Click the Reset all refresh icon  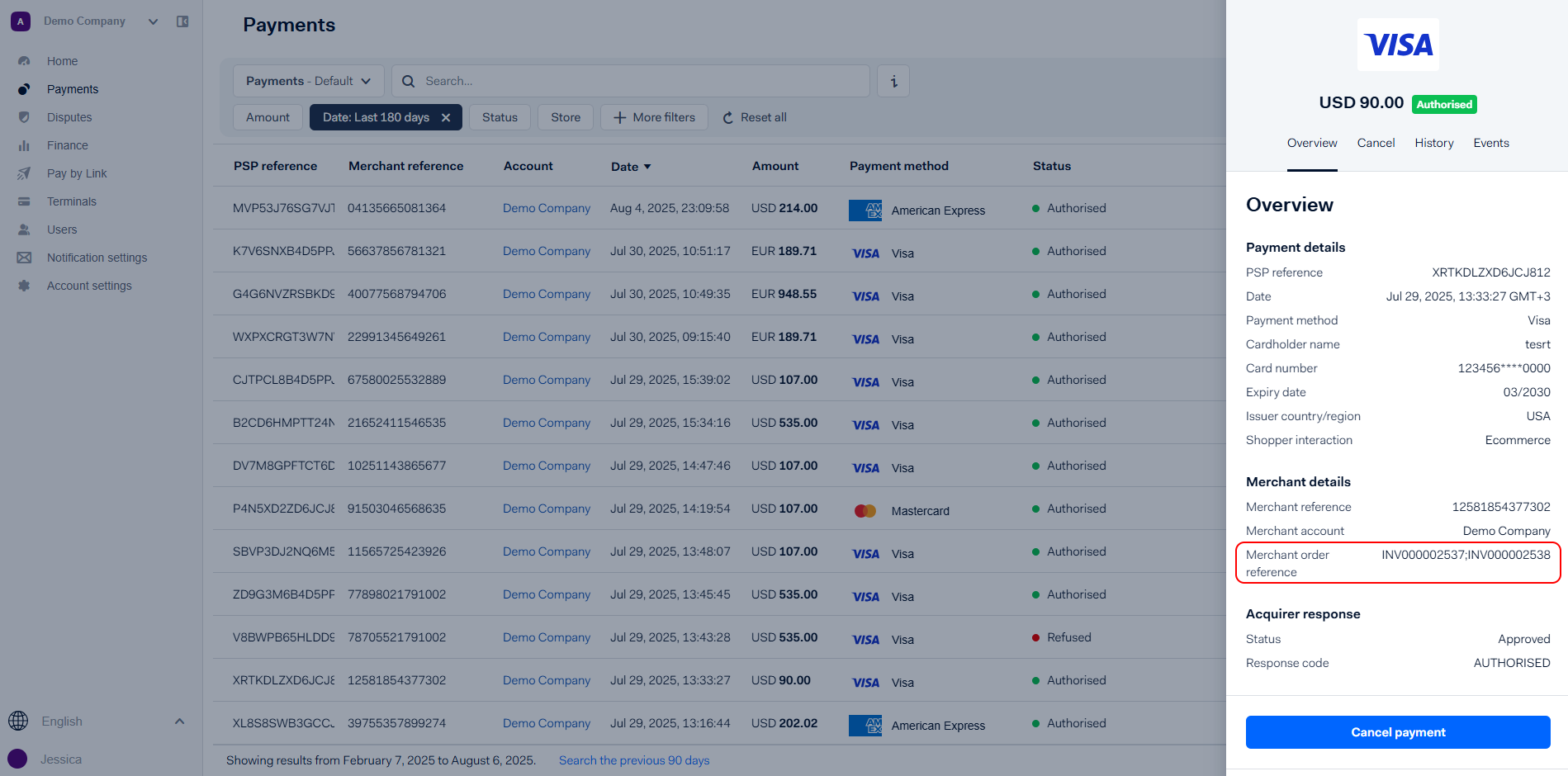728,118
